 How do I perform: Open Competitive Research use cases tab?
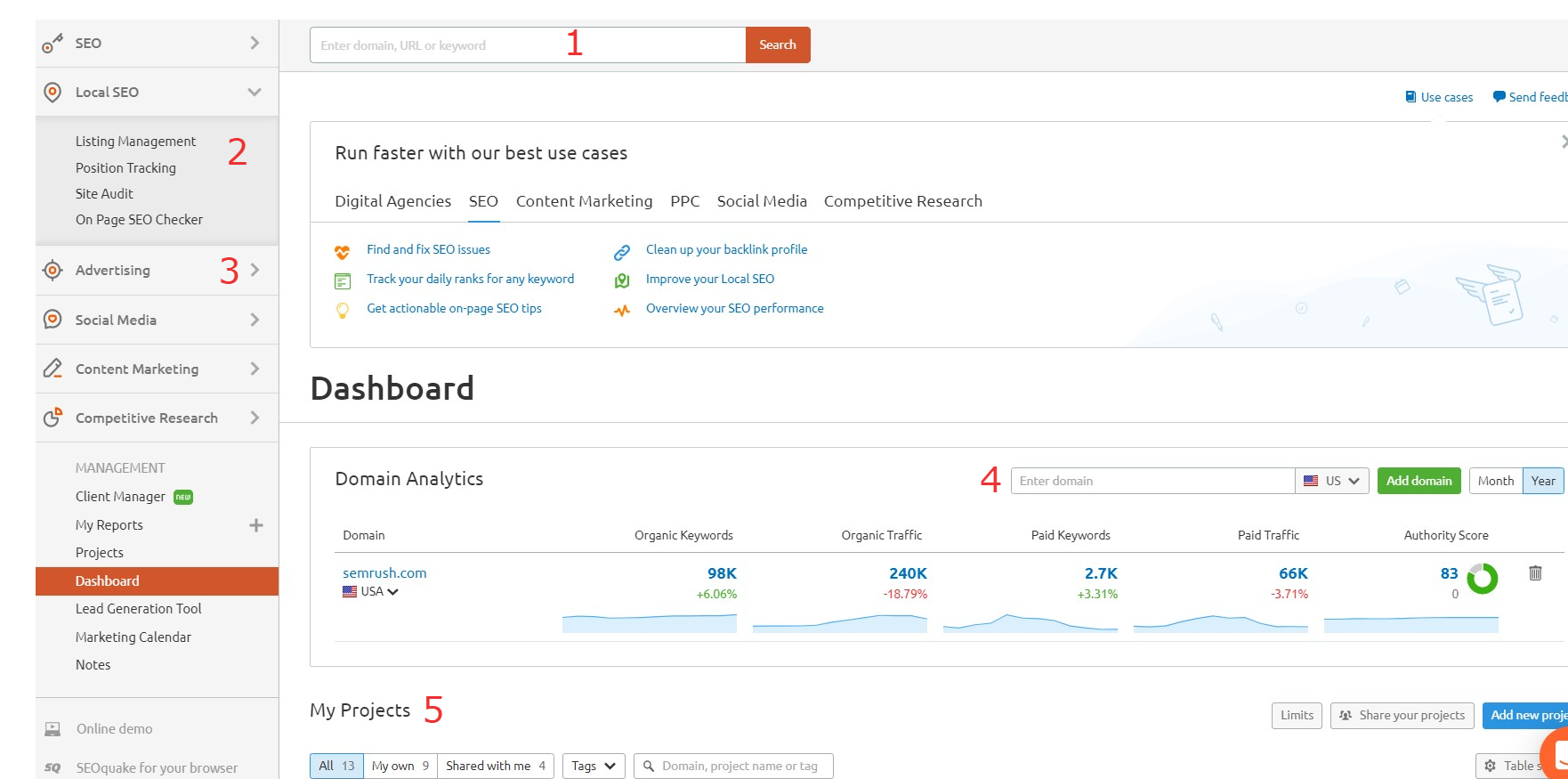pos(902,201)
